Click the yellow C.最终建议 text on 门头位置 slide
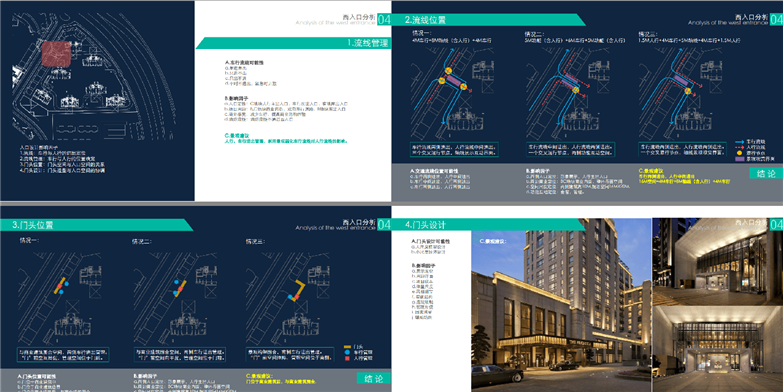The image size is (783, 392). click(x=261, y=376)
